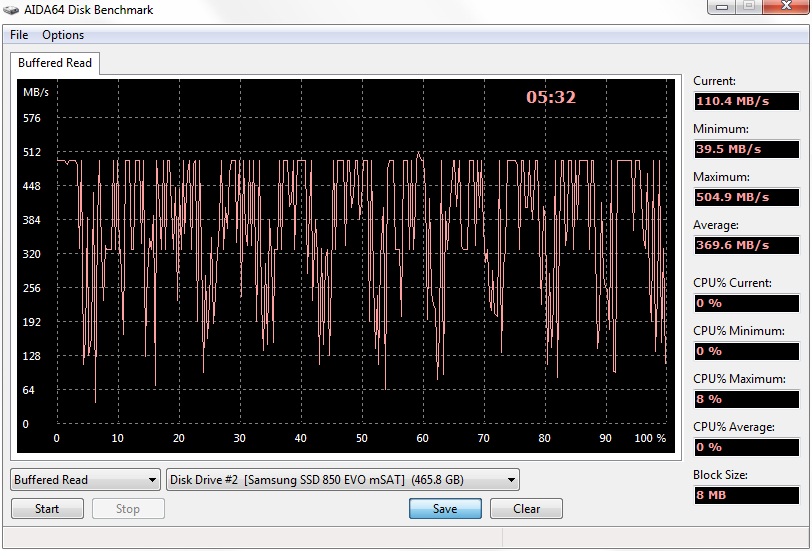The image size is (812, 551).
Task: Select the Average value 369.6 MB/s
Action: (x=747, y=245)
